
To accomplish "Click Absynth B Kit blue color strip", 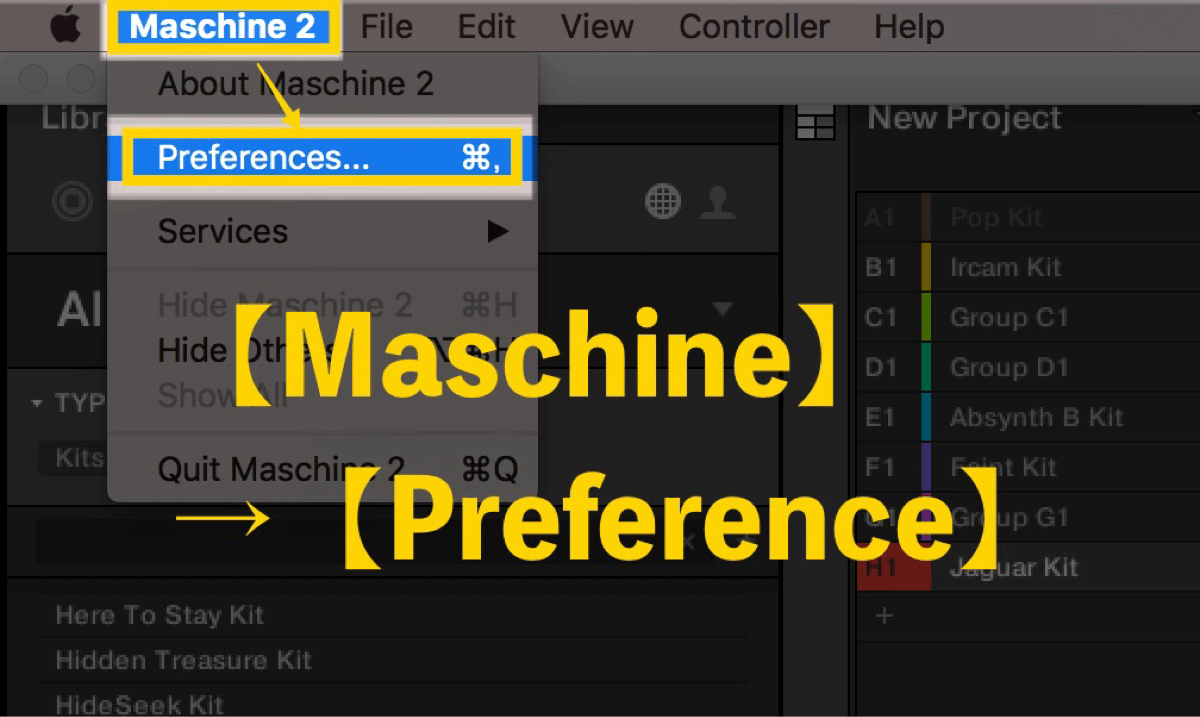I will (926, 417).
